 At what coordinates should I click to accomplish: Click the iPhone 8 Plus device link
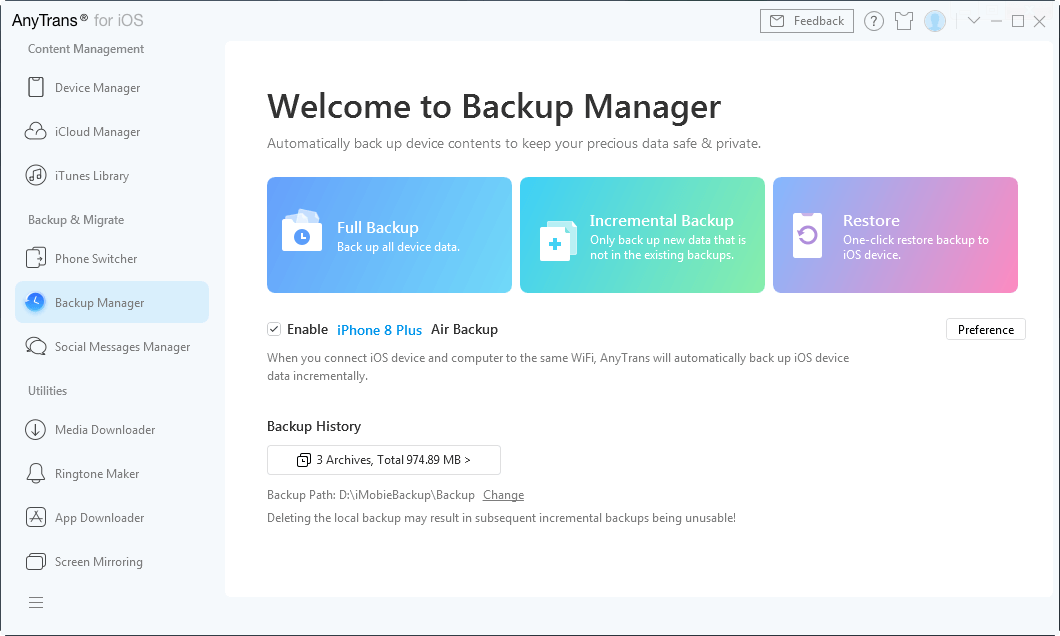[x=379, y=330]
